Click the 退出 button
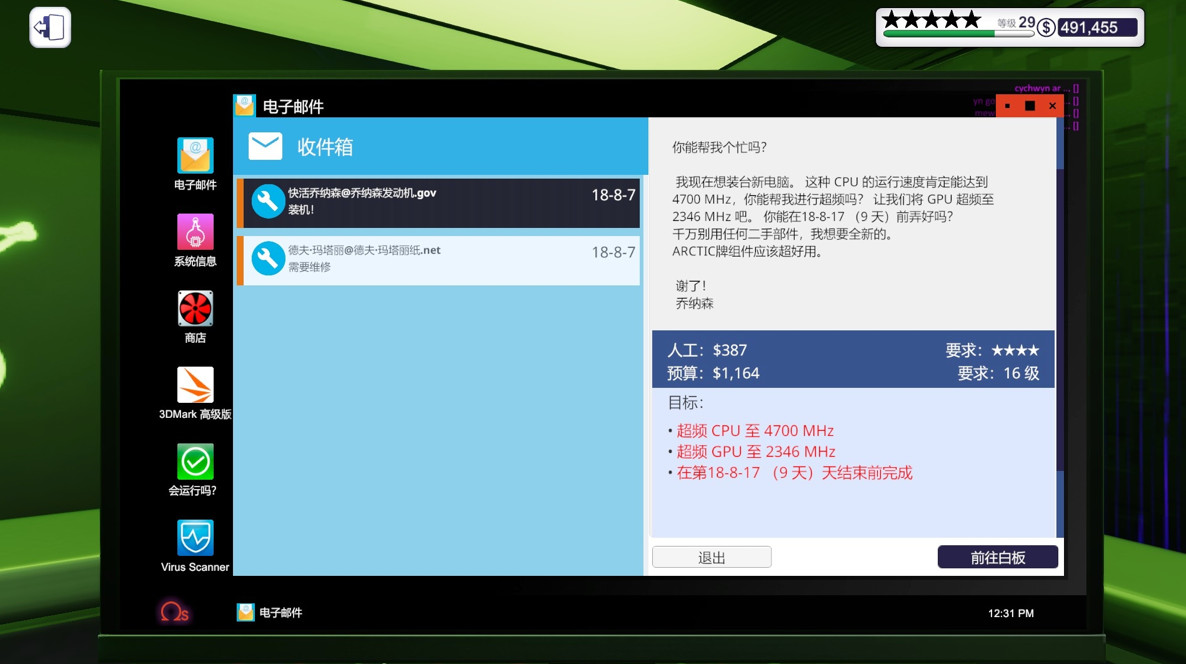Viewport: 1186px width, 664px height. pos(711,556)
